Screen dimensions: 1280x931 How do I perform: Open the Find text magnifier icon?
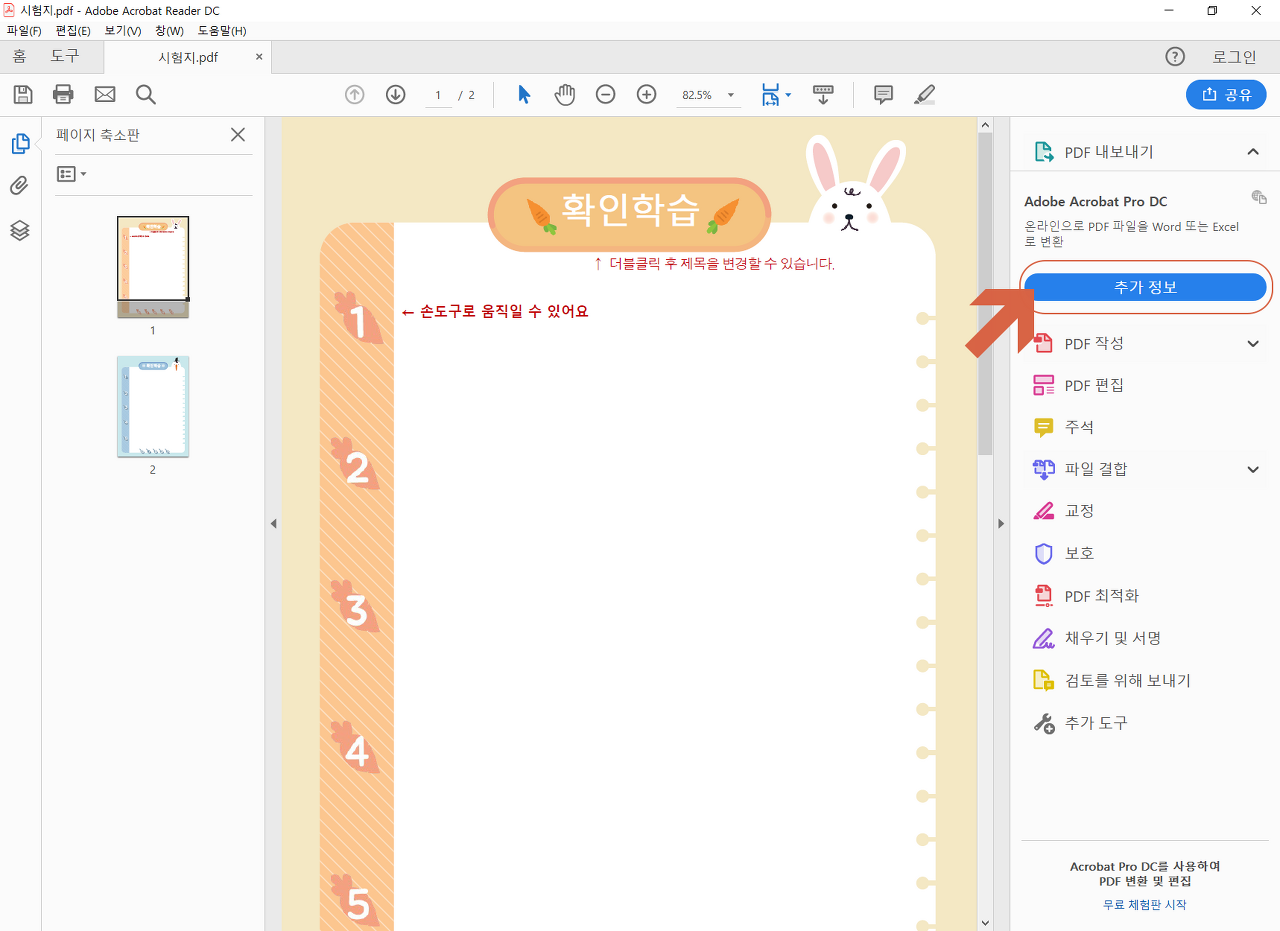click(146, 95)
